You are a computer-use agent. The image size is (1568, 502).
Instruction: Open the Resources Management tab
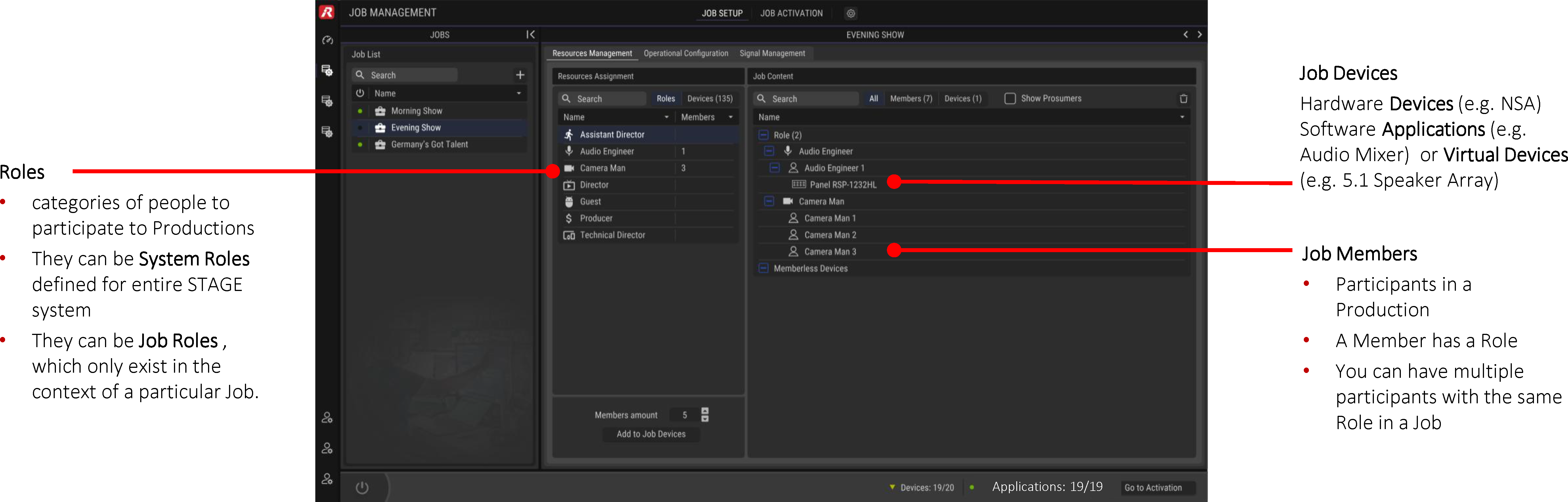coord(592,54)
